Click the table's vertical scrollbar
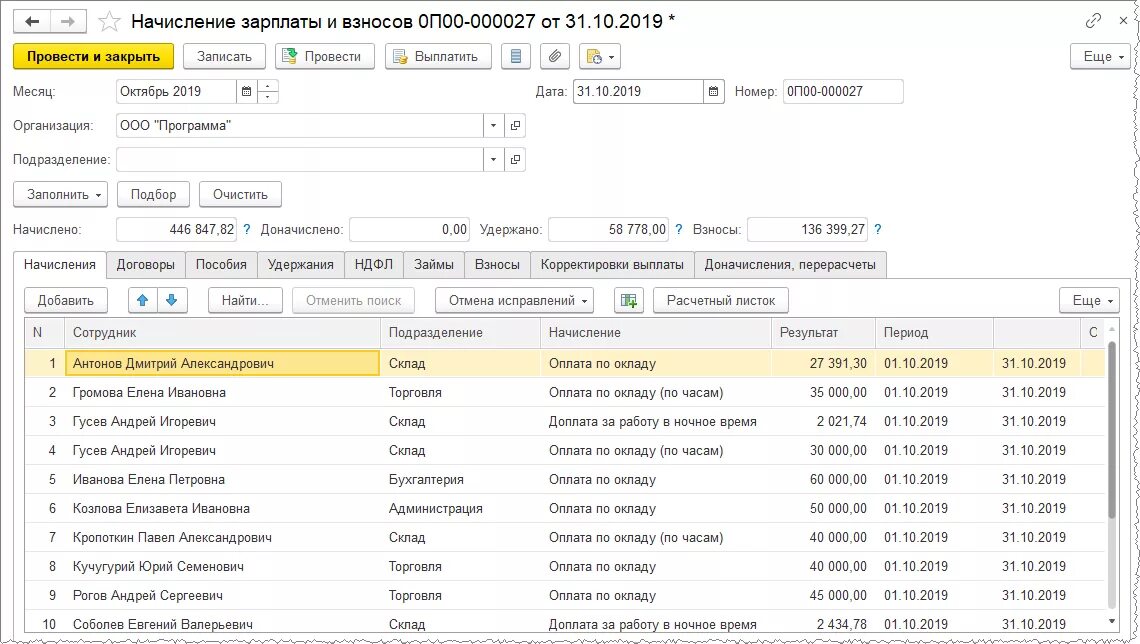The height and width of the screenshot is (644, 1140). (x=1111, y=429)
